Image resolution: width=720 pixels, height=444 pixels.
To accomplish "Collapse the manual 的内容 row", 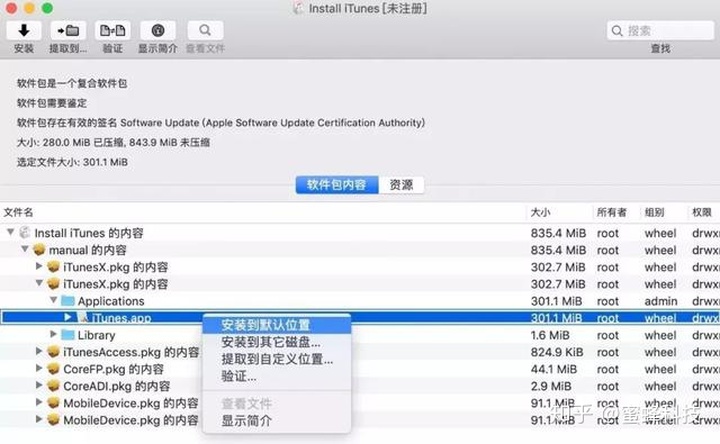I will 25,249.
